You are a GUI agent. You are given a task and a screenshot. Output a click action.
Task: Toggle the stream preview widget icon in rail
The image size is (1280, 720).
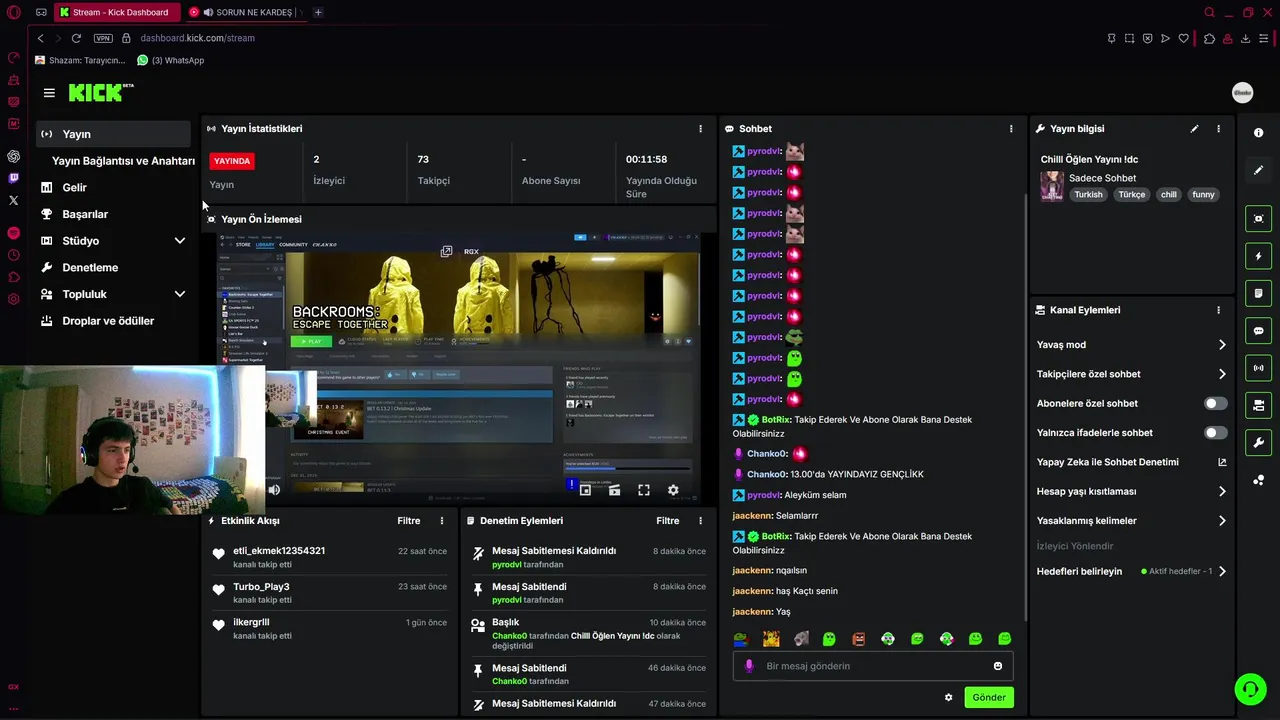coord(1258,219)
